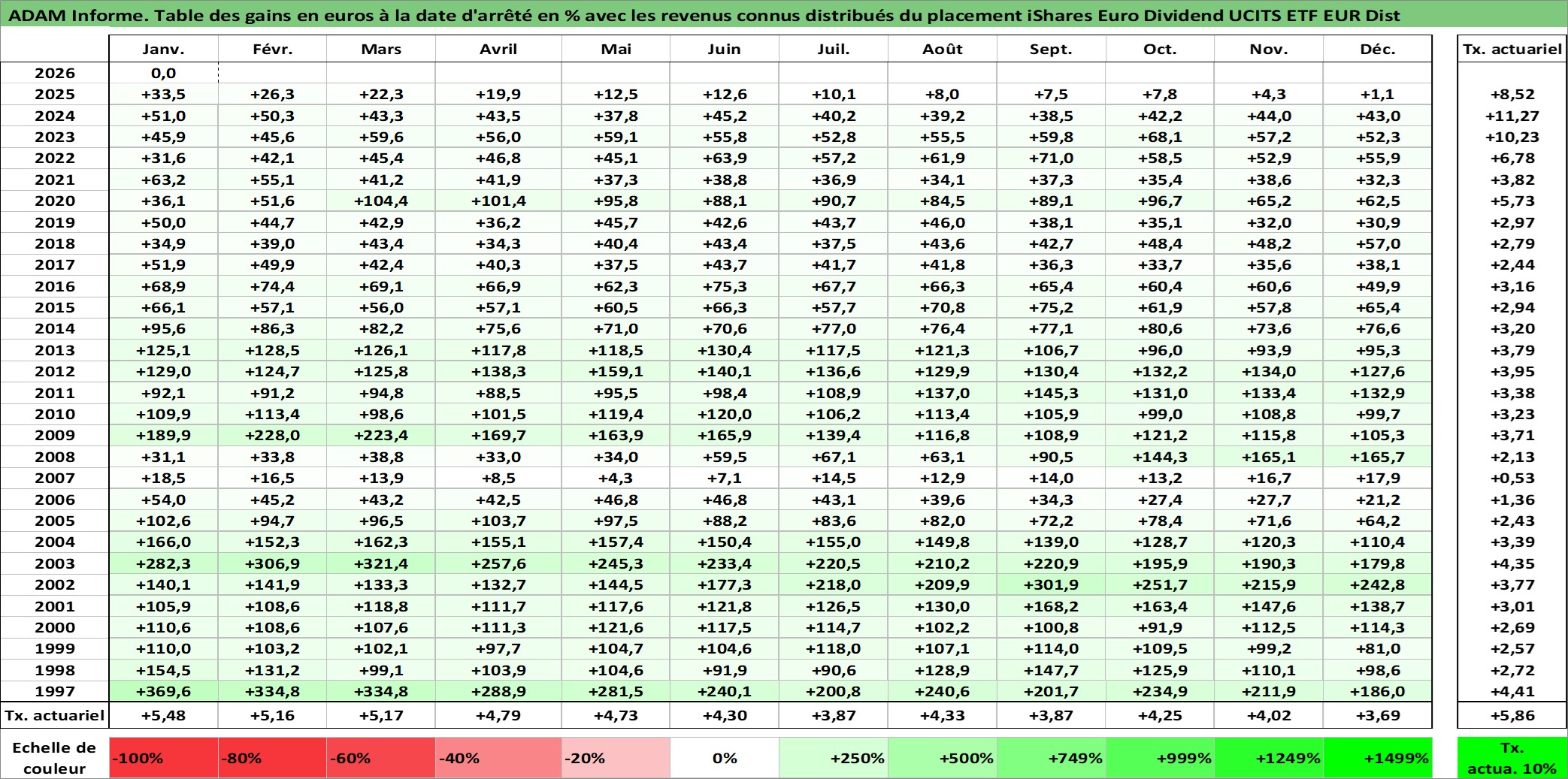Click the +1499% bright green swatch

tap(1377, 758)
